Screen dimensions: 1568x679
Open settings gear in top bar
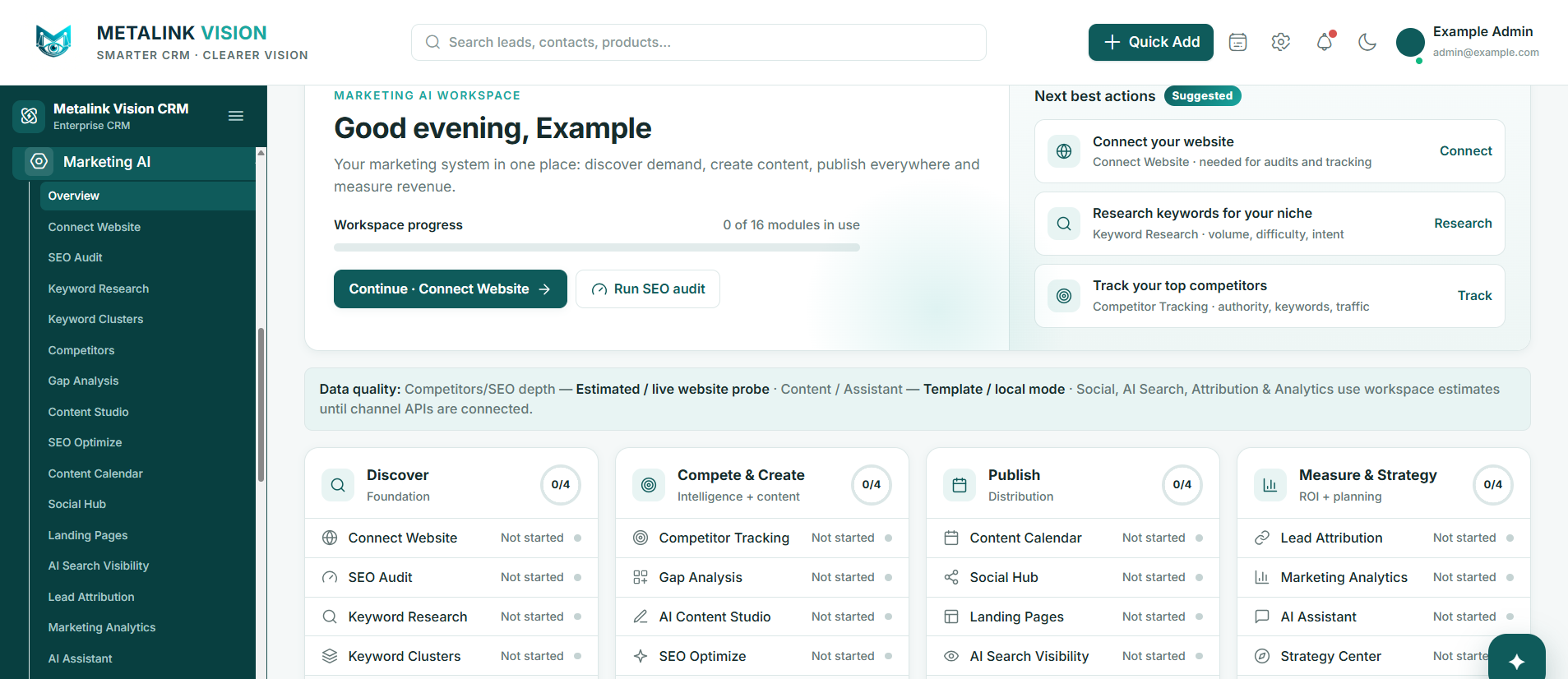point(1280,42)
